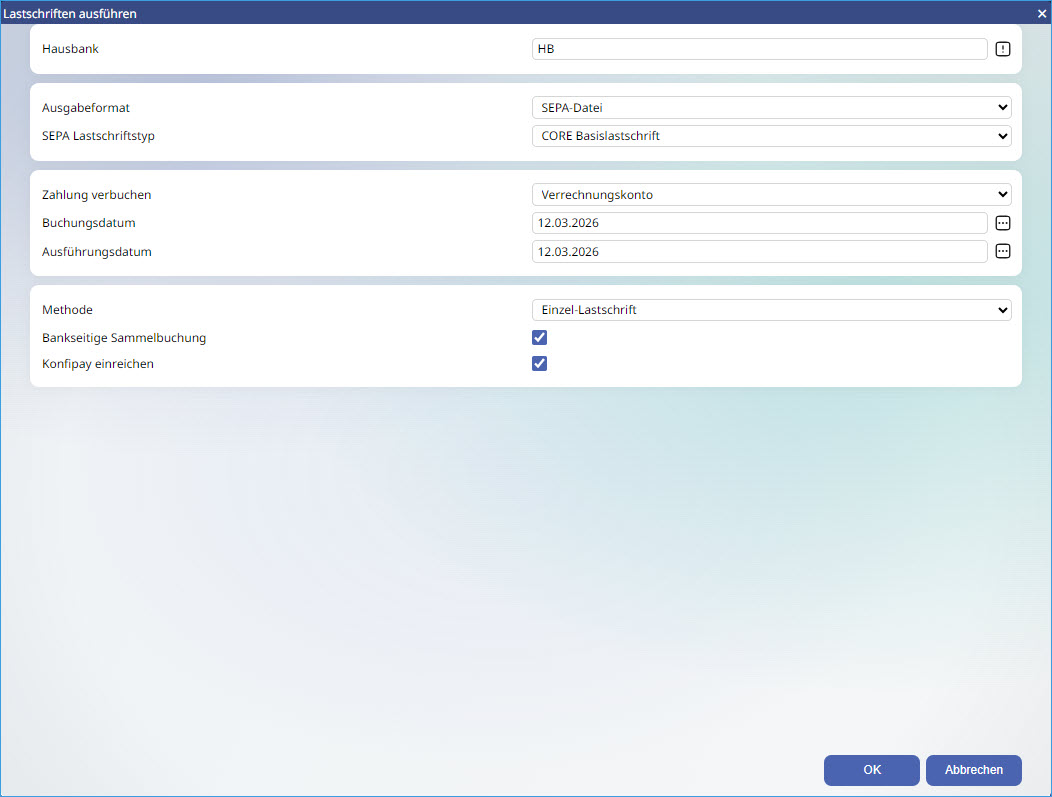
Task: Click the Lastschriften ausführen title bar text
Action: click(70, 13)
